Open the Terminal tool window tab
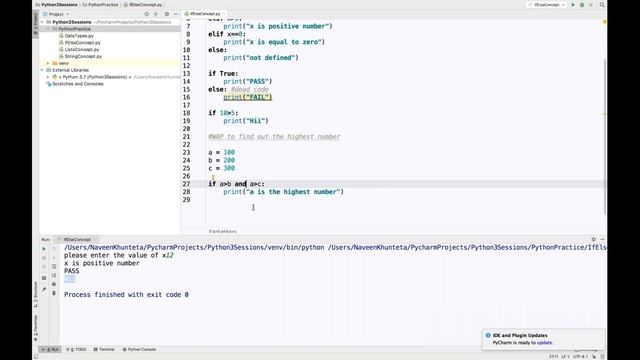Screen dimensions: 640x360 click(104, 349)
